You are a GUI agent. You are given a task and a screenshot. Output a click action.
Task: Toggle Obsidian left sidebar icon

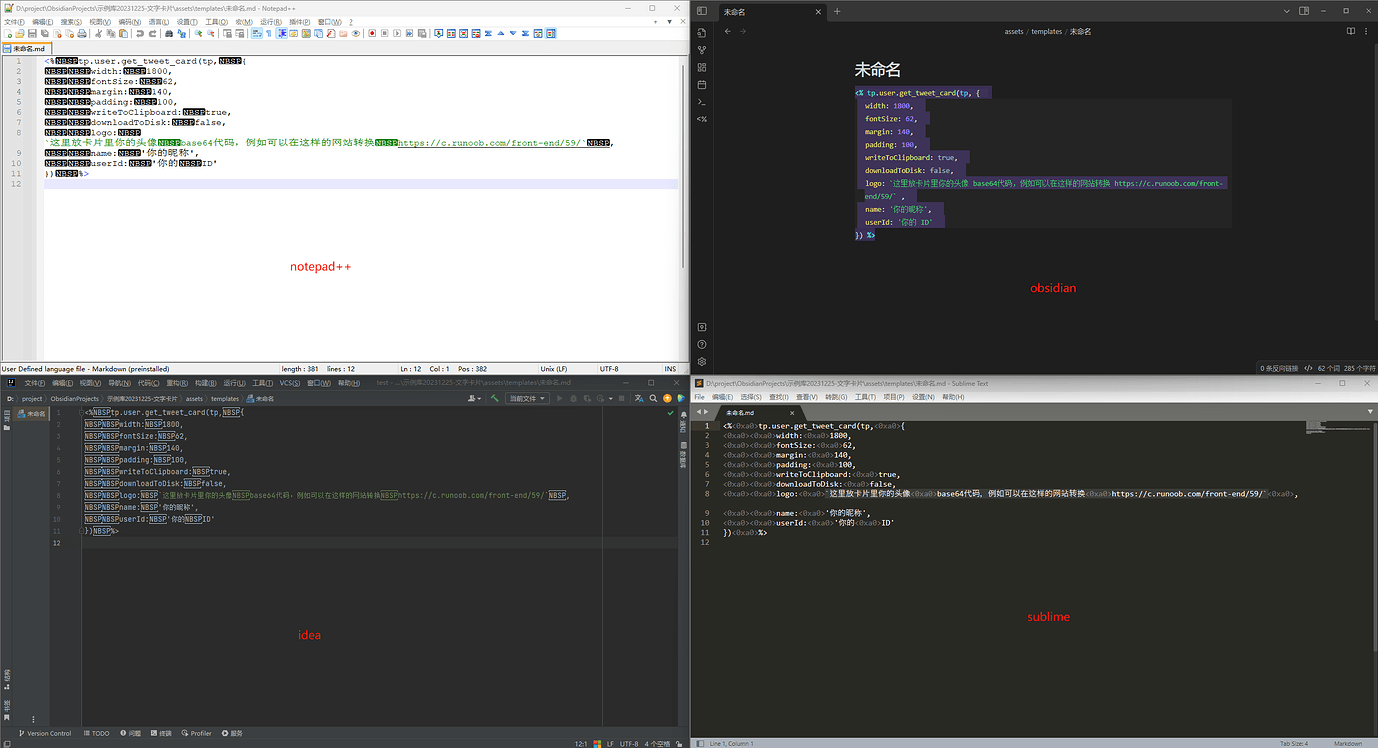(x=702, y=11)
